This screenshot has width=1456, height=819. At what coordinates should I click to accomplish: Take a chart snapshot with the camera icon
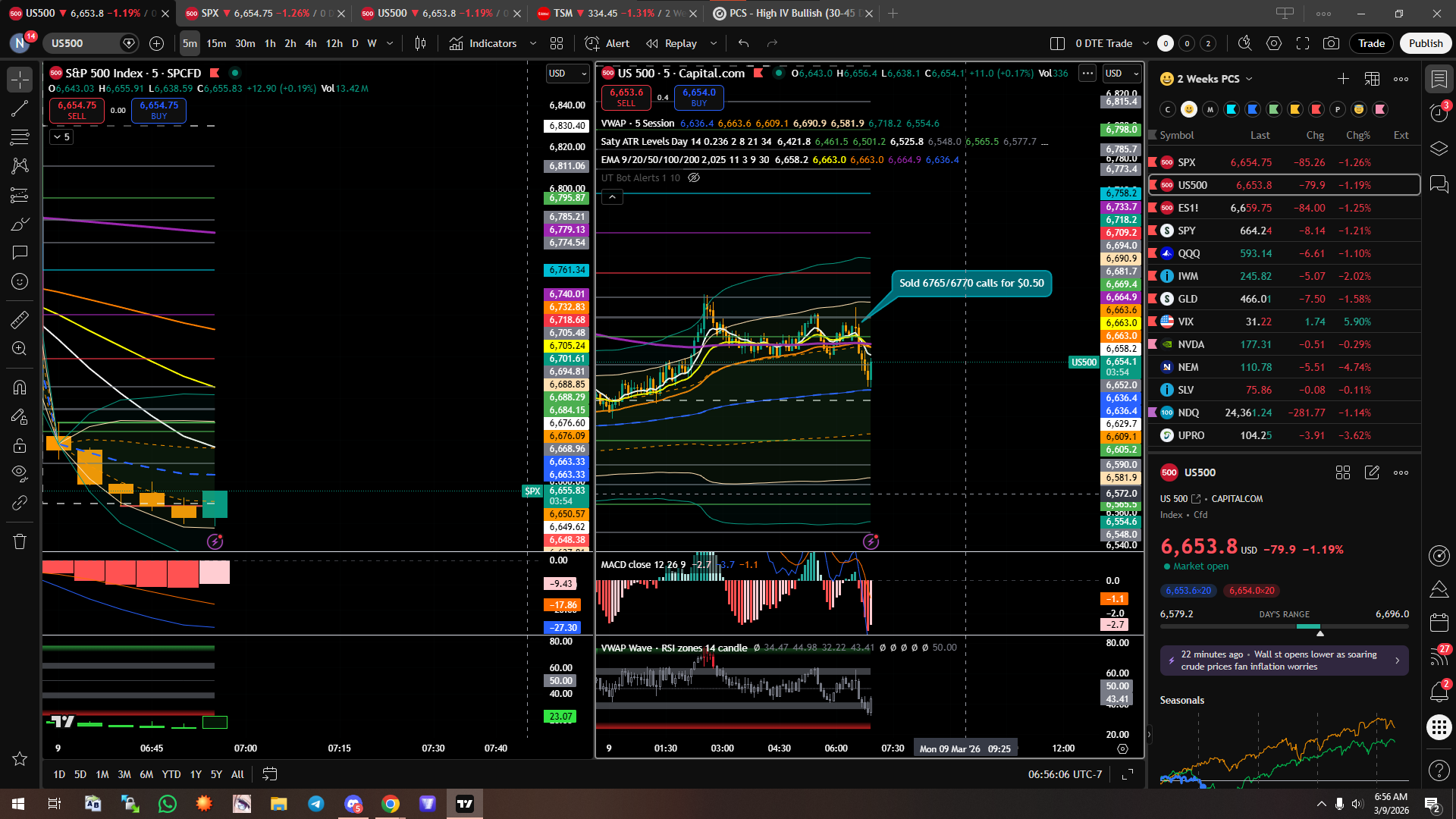tap(1331, 43)
